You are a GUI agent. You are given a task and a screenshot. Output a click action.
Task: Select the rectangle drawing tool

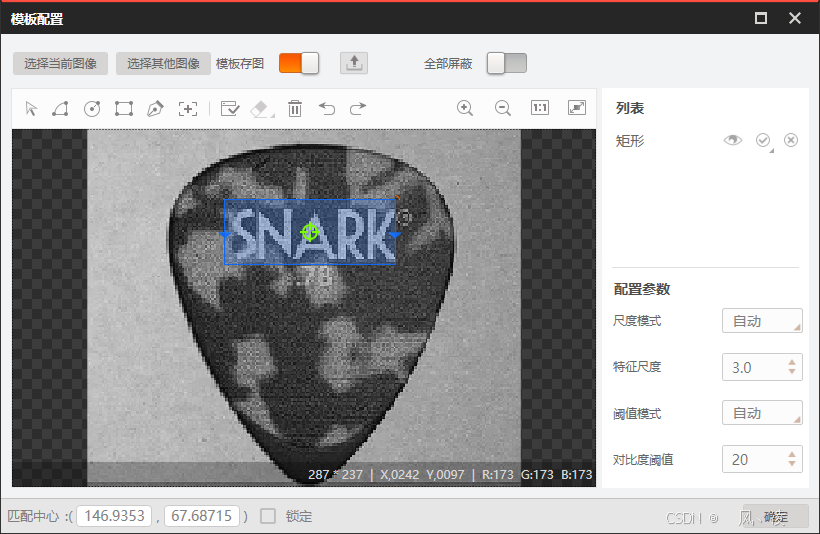124,109
